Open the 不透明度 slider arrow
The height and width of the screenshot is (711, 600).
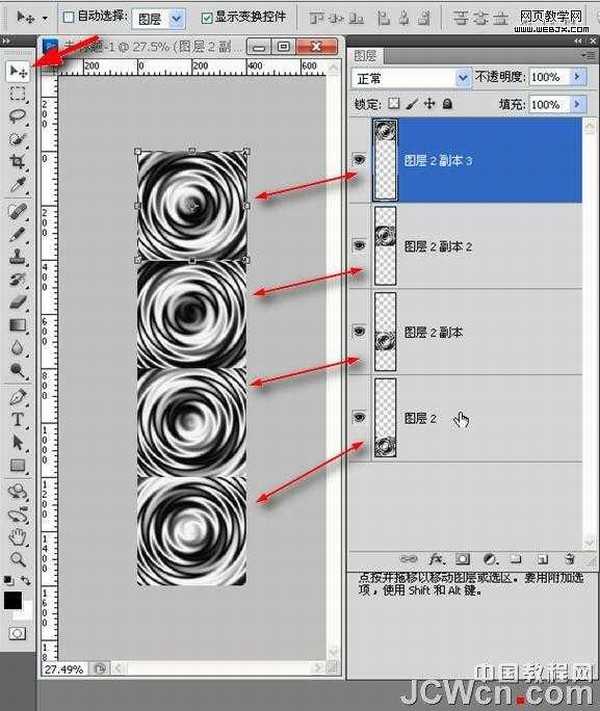[577, 77]
